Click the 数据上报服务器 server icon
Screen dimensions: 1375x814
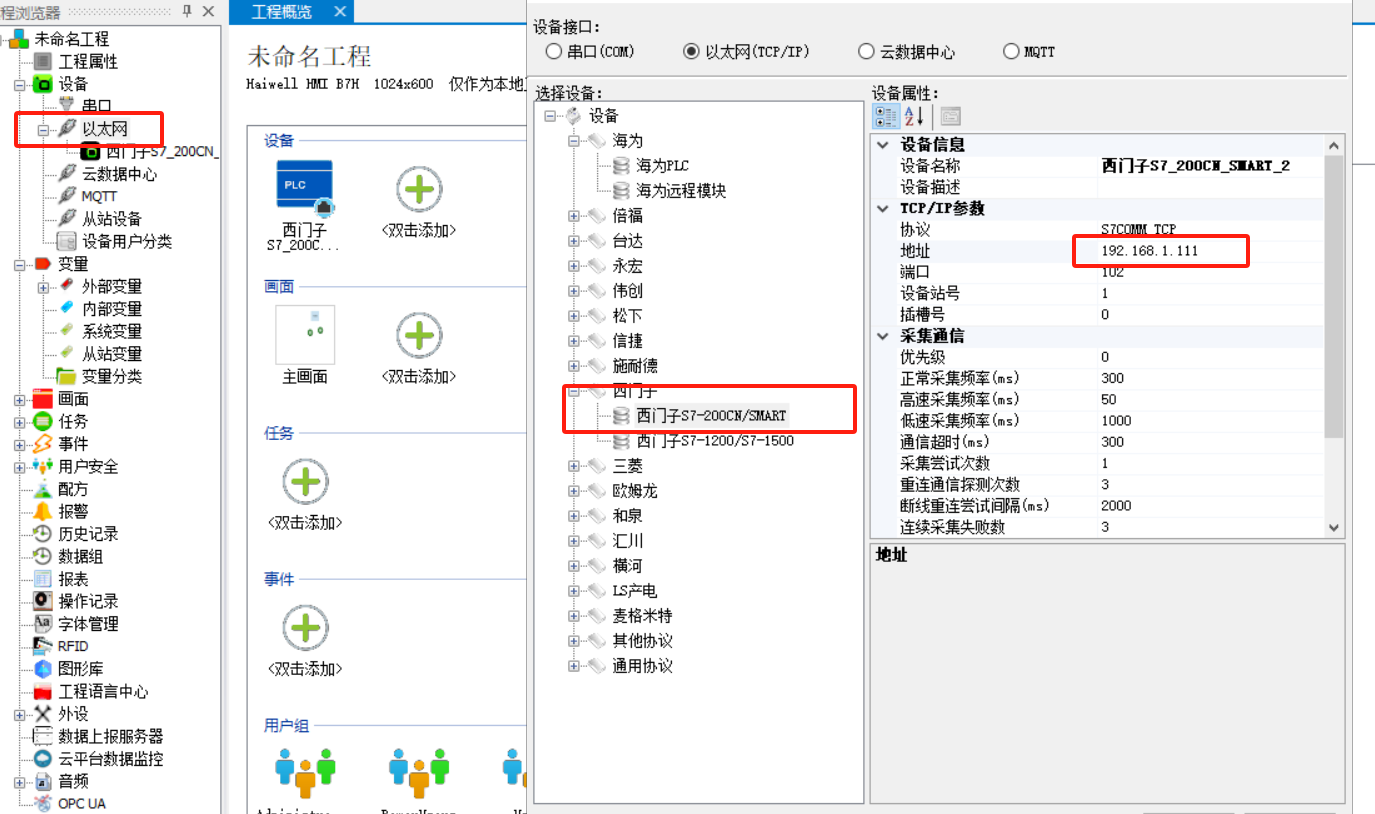(x=43, y=736)
